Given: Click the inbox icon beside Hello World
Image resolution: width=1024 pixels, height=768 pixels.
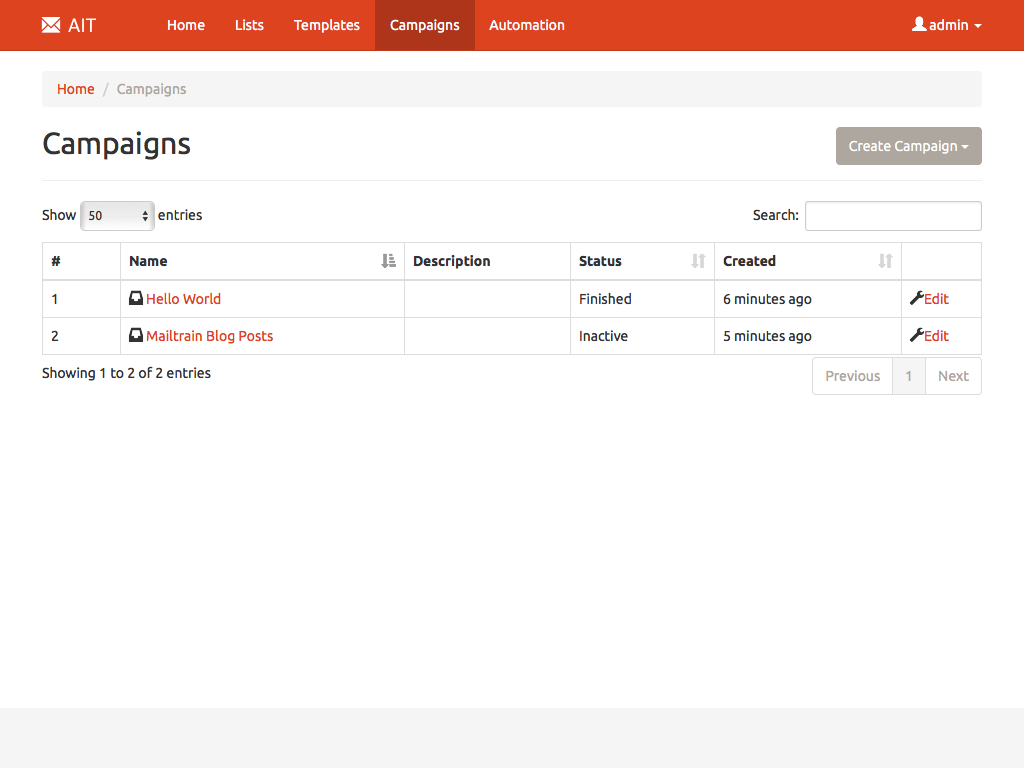Looking at the screenshot, I should [x=136, y=298].
